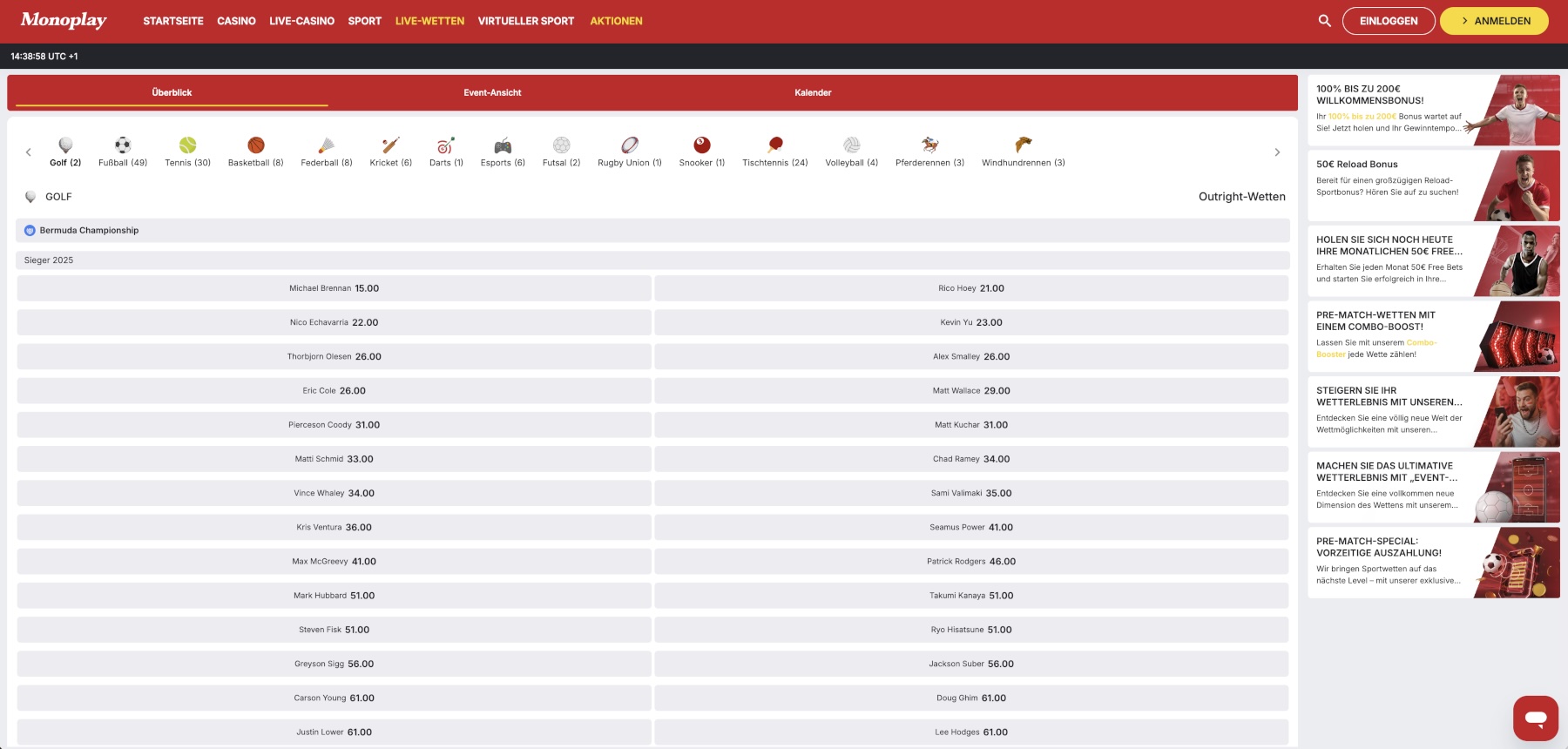The height and width of the screenshot is (749, 1568).
Task: Click the Anmelden button
Action: point(1494,21)
